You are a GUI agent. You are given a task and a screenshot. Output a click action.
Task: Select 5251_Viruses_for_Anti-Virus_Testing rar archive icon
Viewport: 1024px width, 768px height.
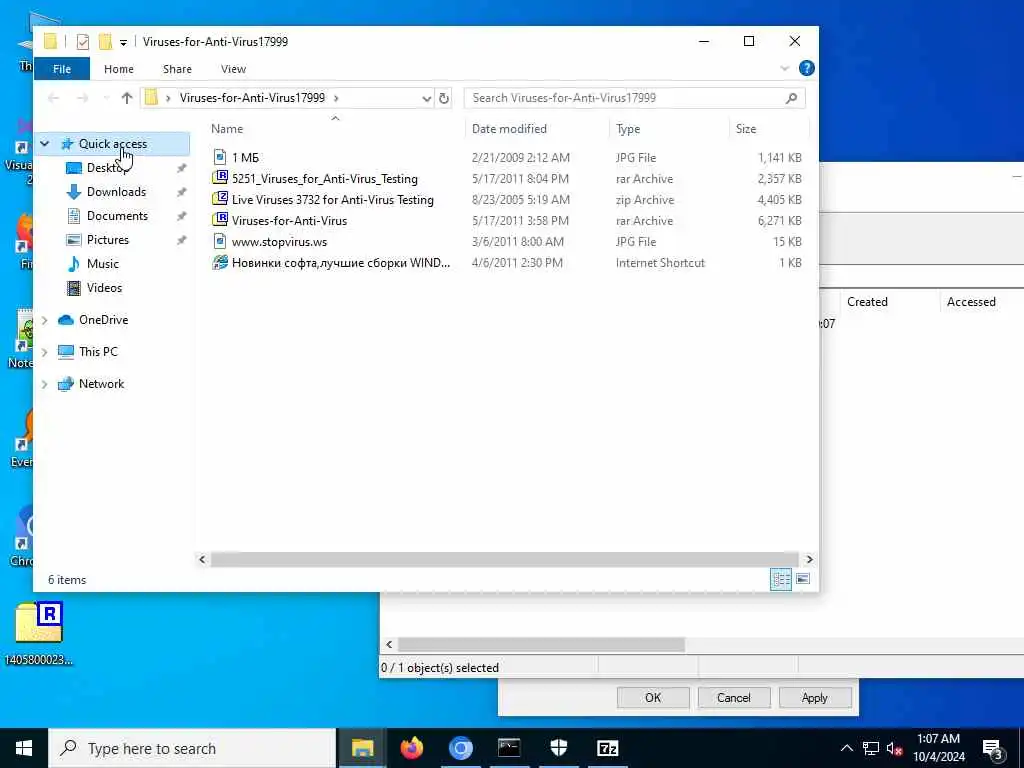point(220,178)
